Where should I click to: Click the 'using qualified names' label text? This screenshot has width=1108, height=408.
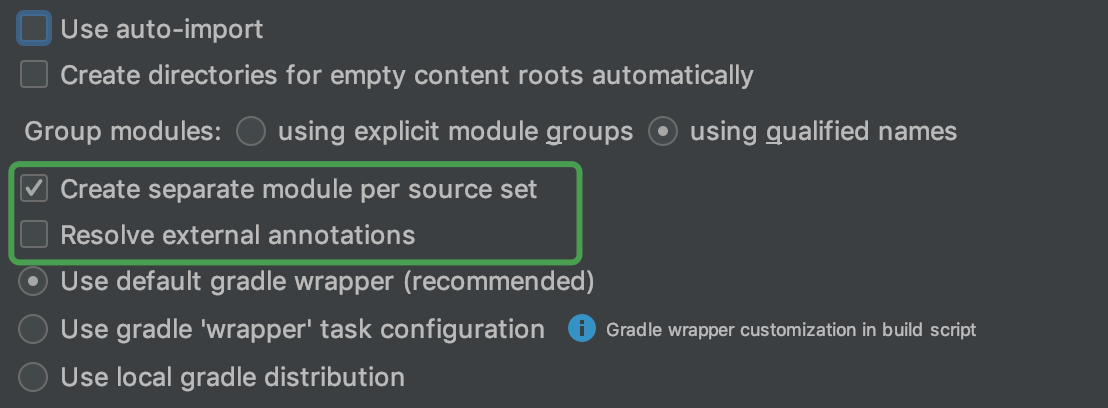pyautogui.click(x=823, y=131)
